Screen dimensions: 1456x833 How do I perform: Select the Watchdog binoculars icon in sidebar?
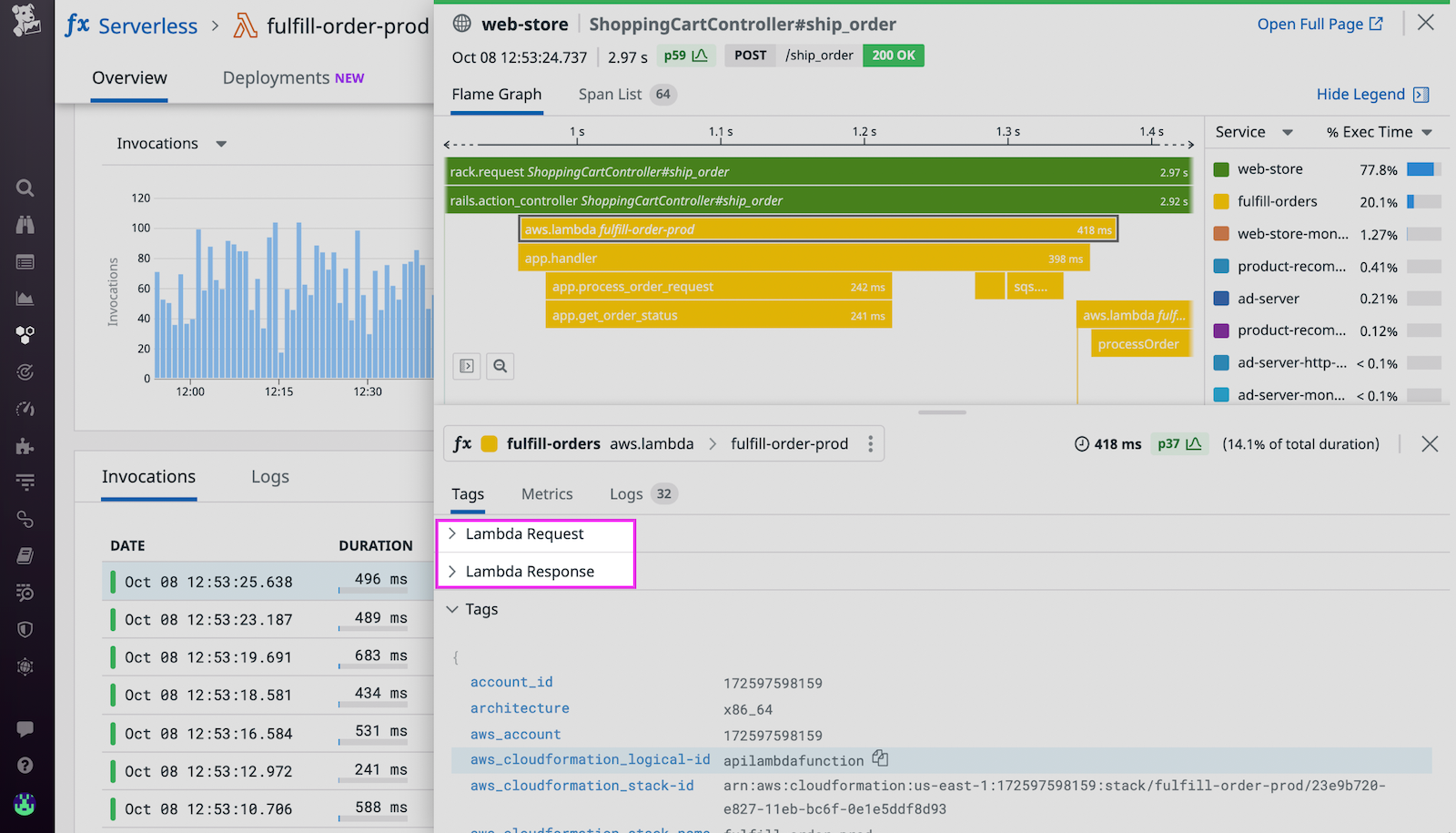25,225
